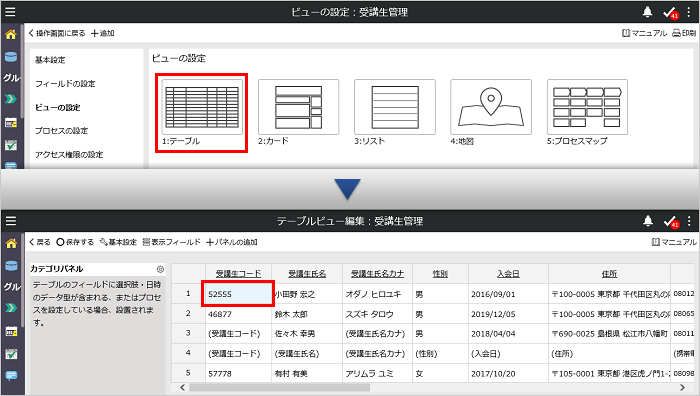The width and height of the screenshot is (700, 396).
Task: Click database icon in テーブルビュー編集 sidebar
Action: click(x=11, y=266)
